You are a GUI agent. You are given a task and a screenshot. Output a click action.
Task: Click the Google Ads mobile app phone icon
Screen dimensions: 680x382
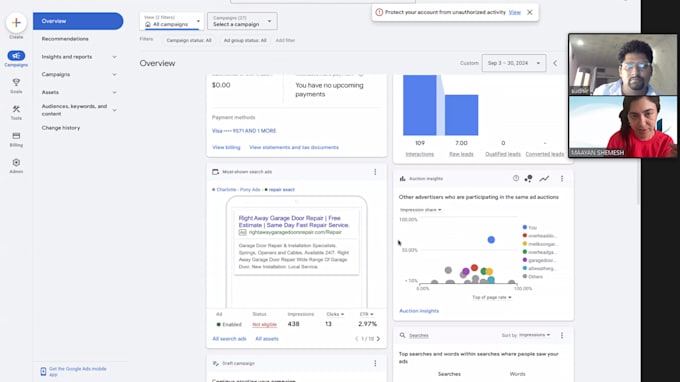(43, 372)
